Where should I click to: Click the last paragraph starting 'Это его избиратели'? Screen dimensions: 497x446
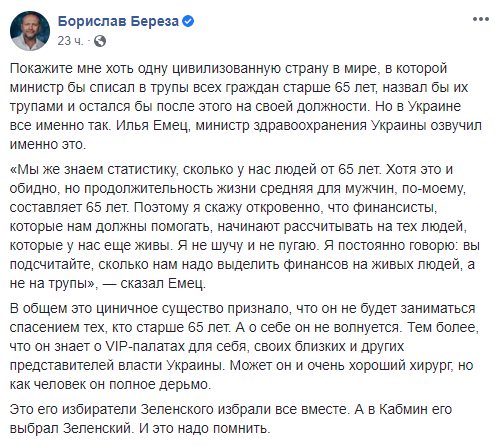[231, 419]
